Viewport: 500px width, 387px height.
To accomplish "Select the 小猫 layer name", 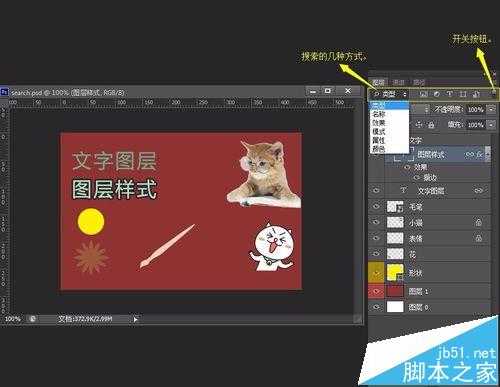I will tap(416, 223).
